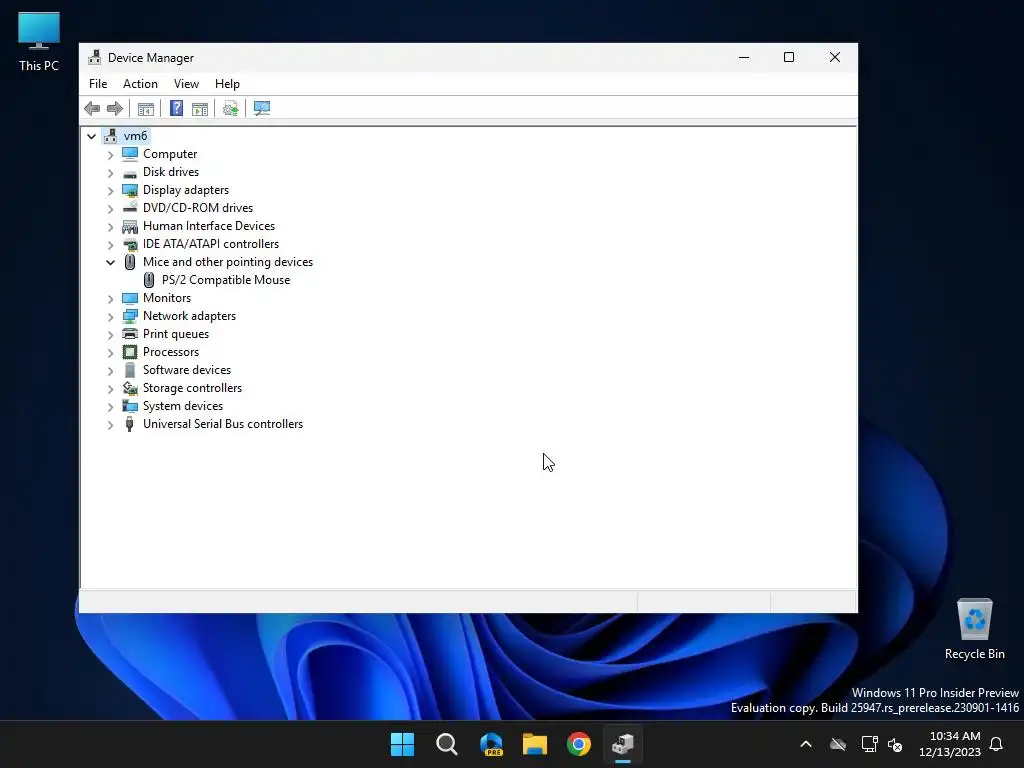Select the IDE ATA/ATAPI controllers label

pyautogui.click(x=211, y=244)
